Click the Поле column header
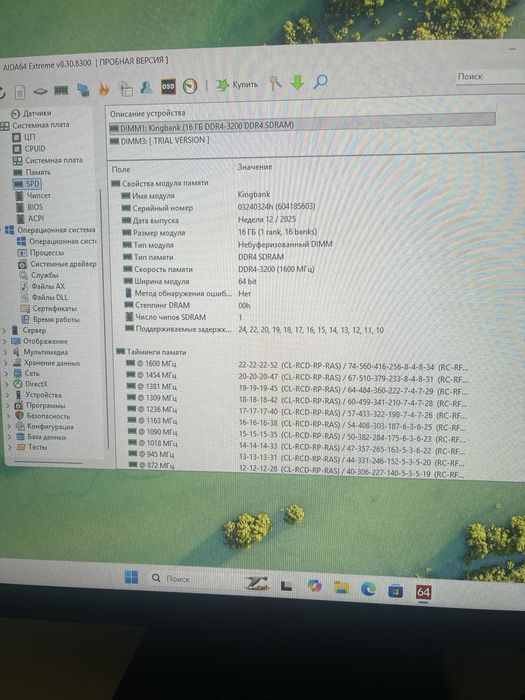525x700 pixels. tap(121, 170)
